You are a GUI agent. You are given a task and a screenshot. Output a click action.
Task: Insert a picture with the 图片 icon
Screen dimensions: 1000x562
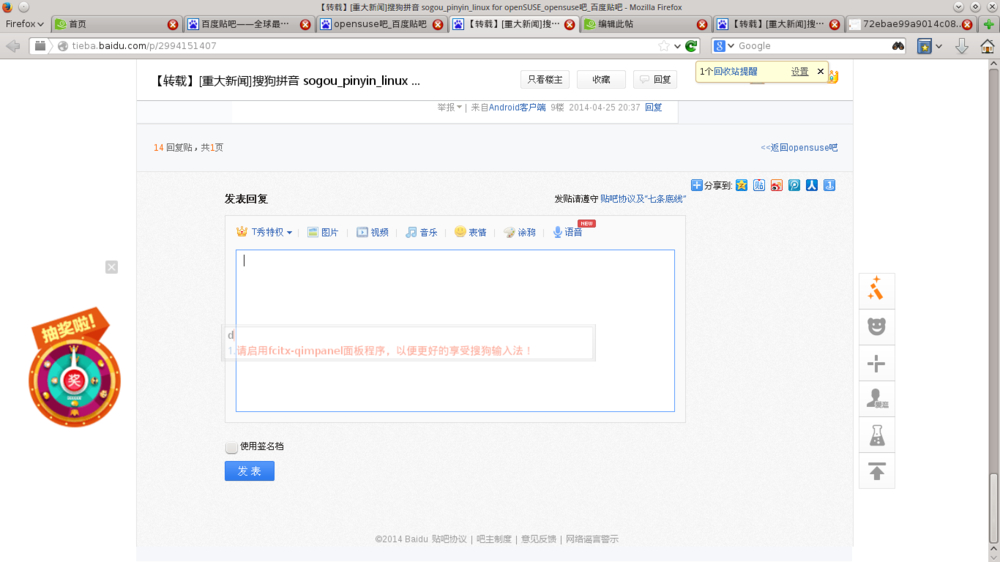click(x=322, y=232)
